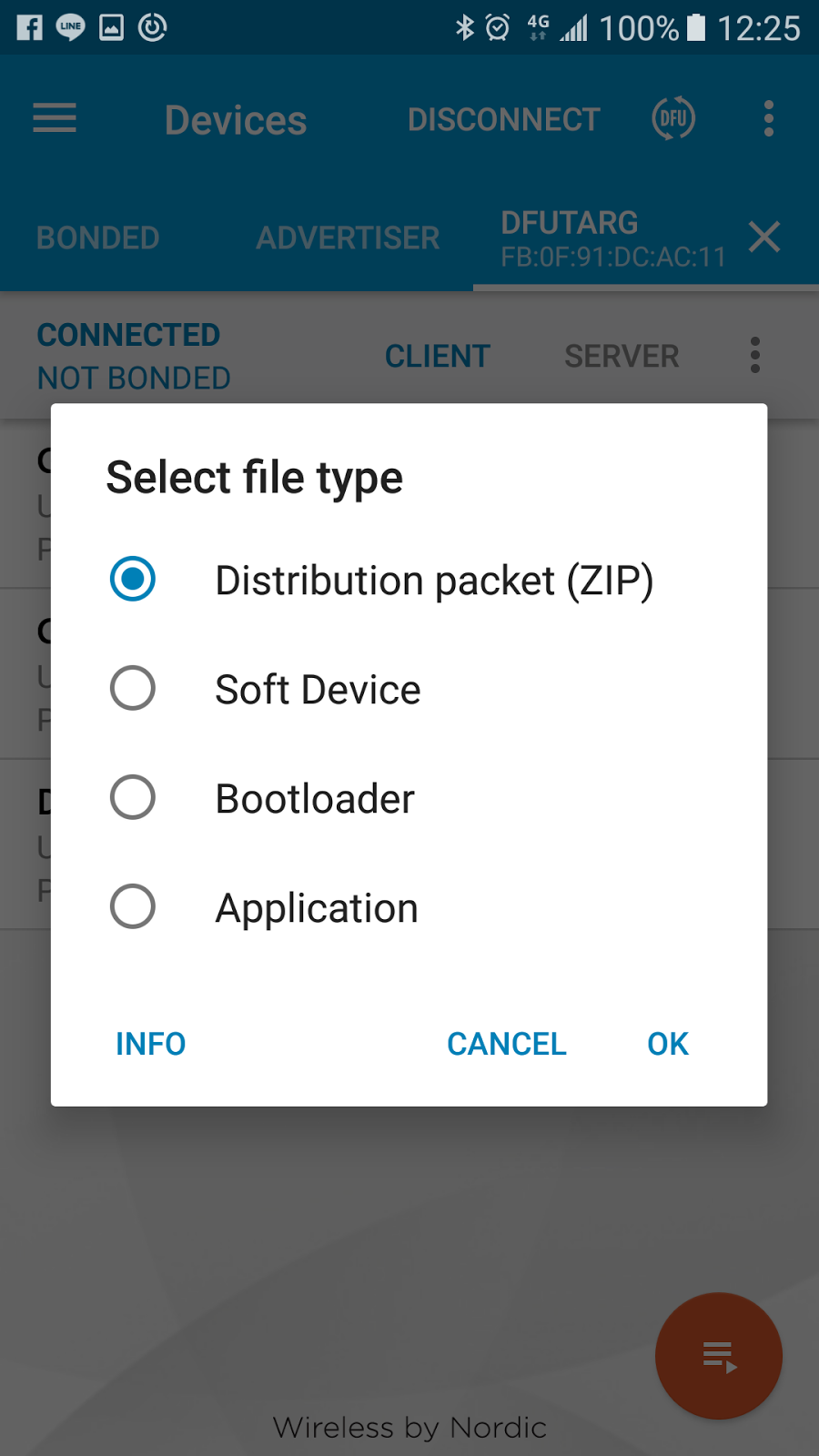Switch to the SERVER tab
This screenshot has height=1456, width=819.
tap(622, 355)
